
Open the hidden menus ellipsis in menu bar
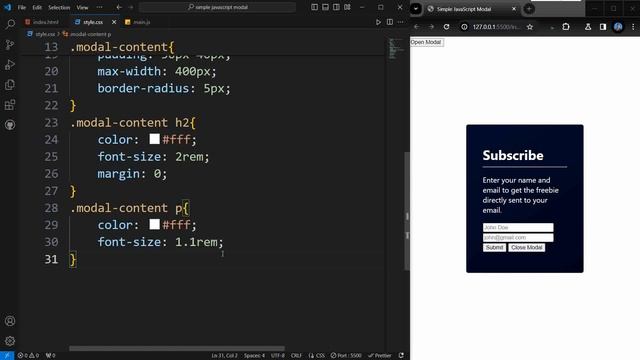[100, 7]
